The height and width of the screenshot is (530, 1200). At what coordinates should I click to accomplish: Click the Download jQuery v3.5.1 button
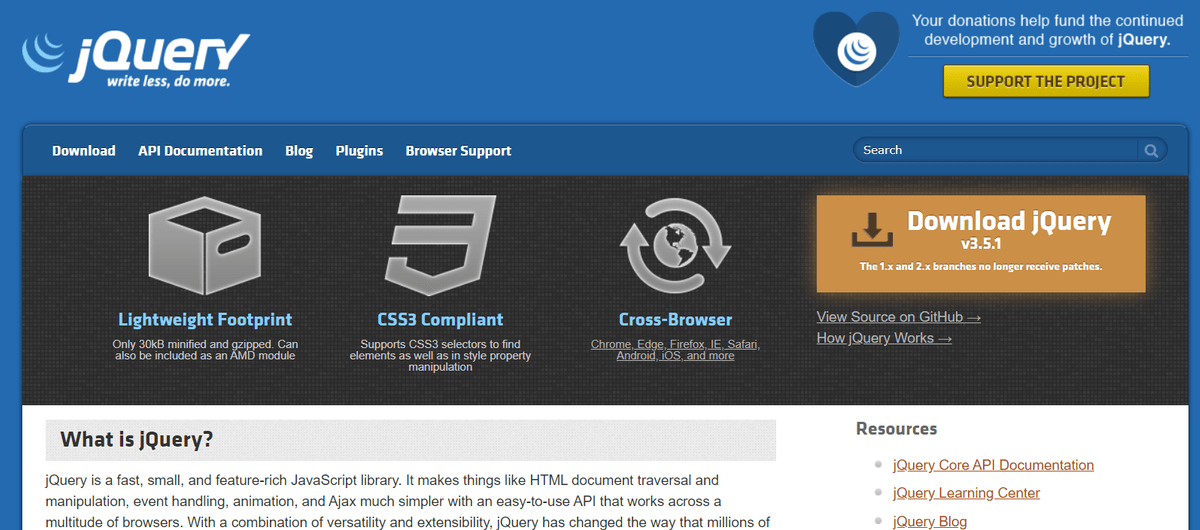[x=981, y=243]
